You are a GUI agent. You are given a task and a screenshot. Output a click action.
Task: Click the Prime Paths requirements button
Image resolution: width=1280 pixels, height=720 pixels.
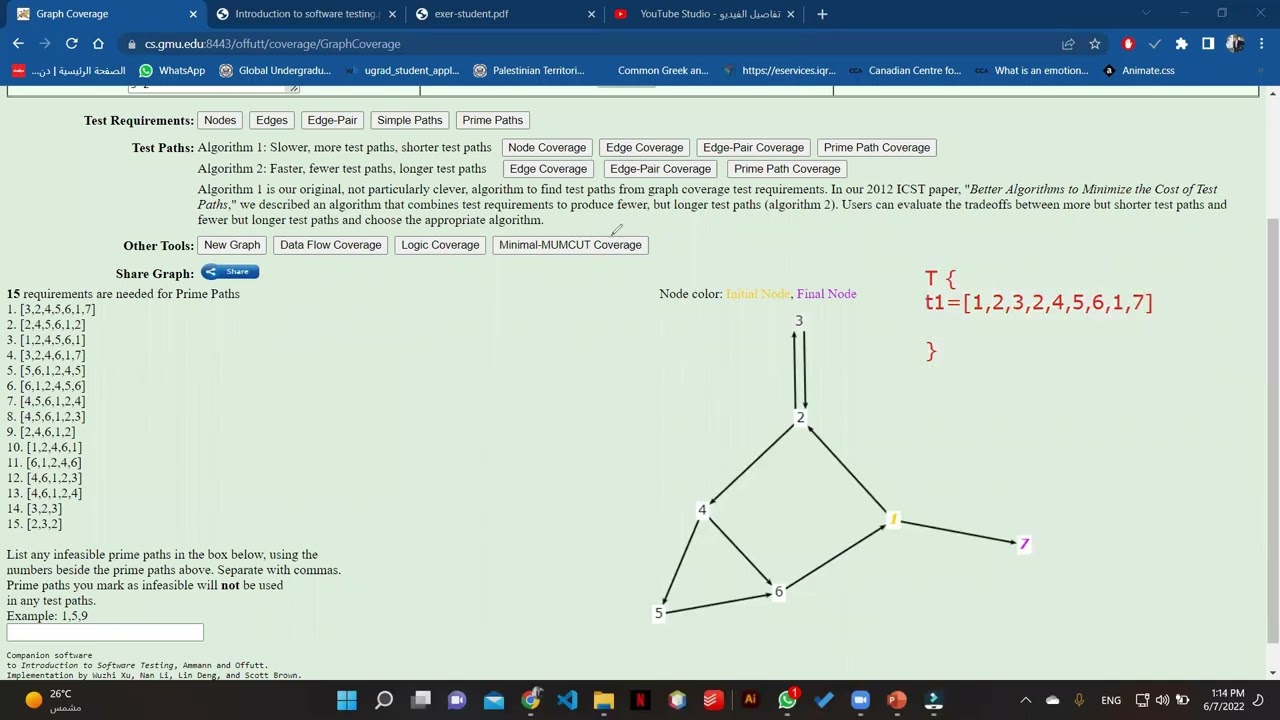[492, 120]
